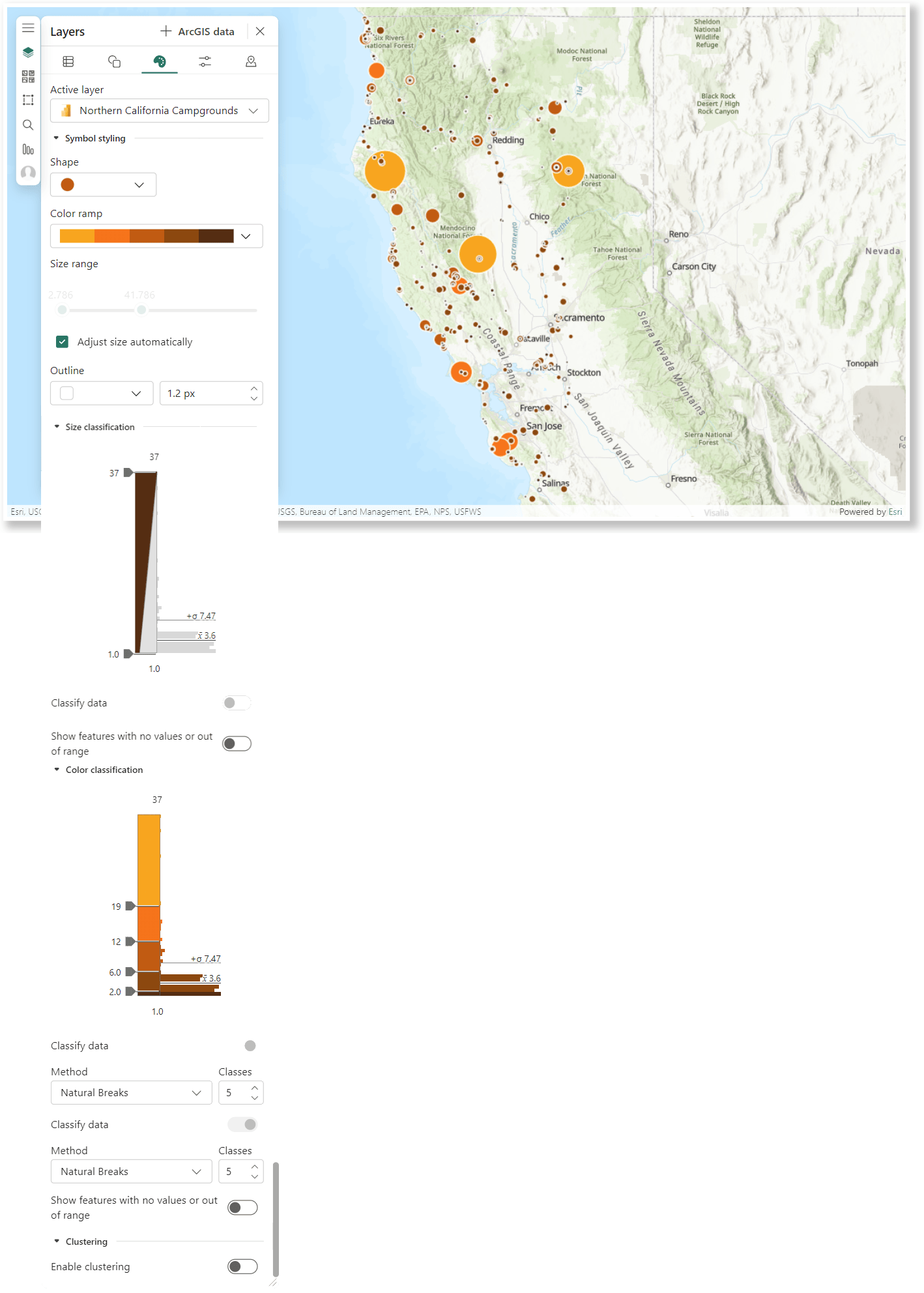The height and width of the screenshot is (1293, 924).
Task: Click the ArcGIS data button
Action: tap(197, 31)
